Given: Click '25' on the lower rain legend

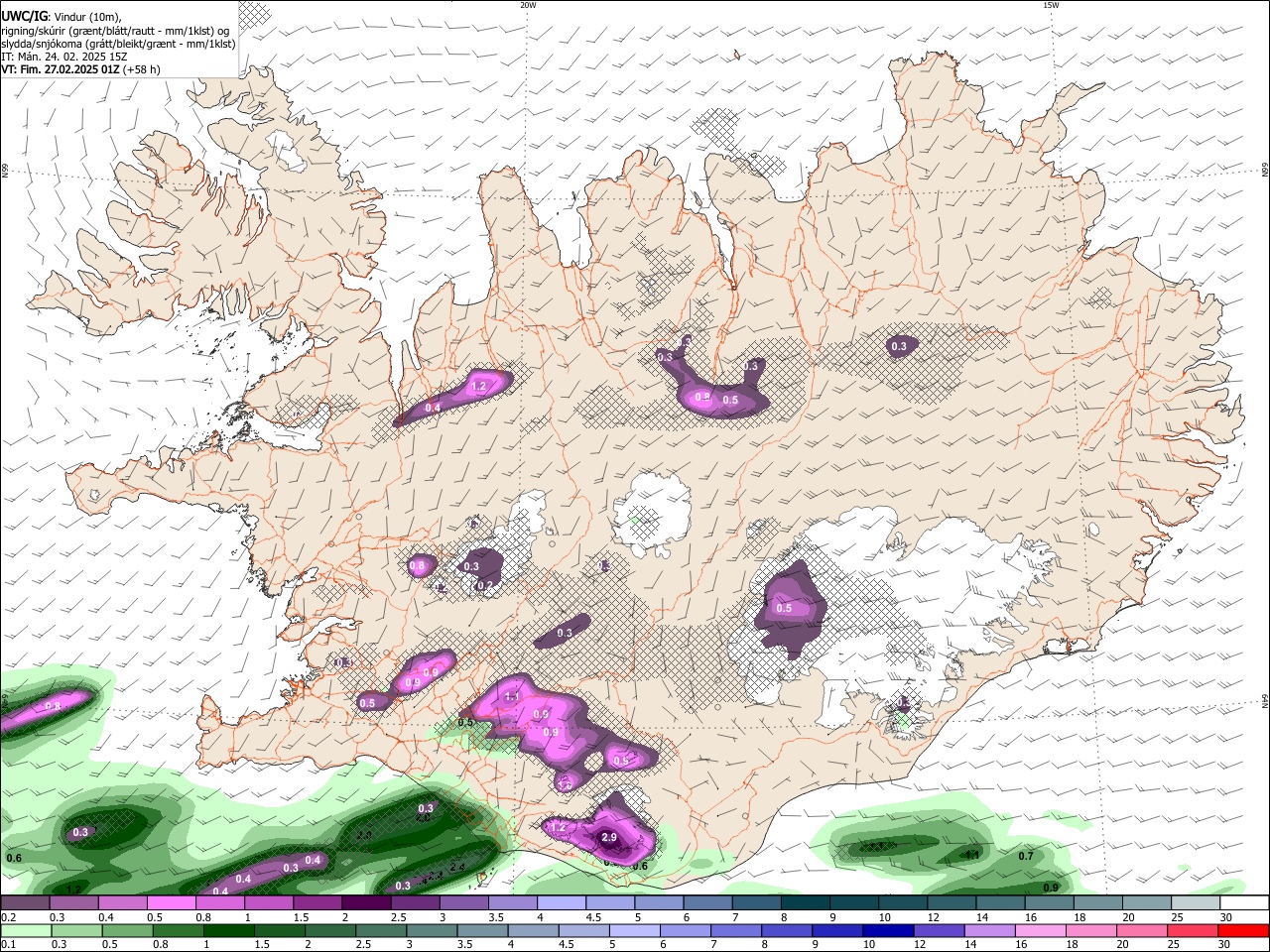Looking at the screenshot, I should (x=1173, y=945).
